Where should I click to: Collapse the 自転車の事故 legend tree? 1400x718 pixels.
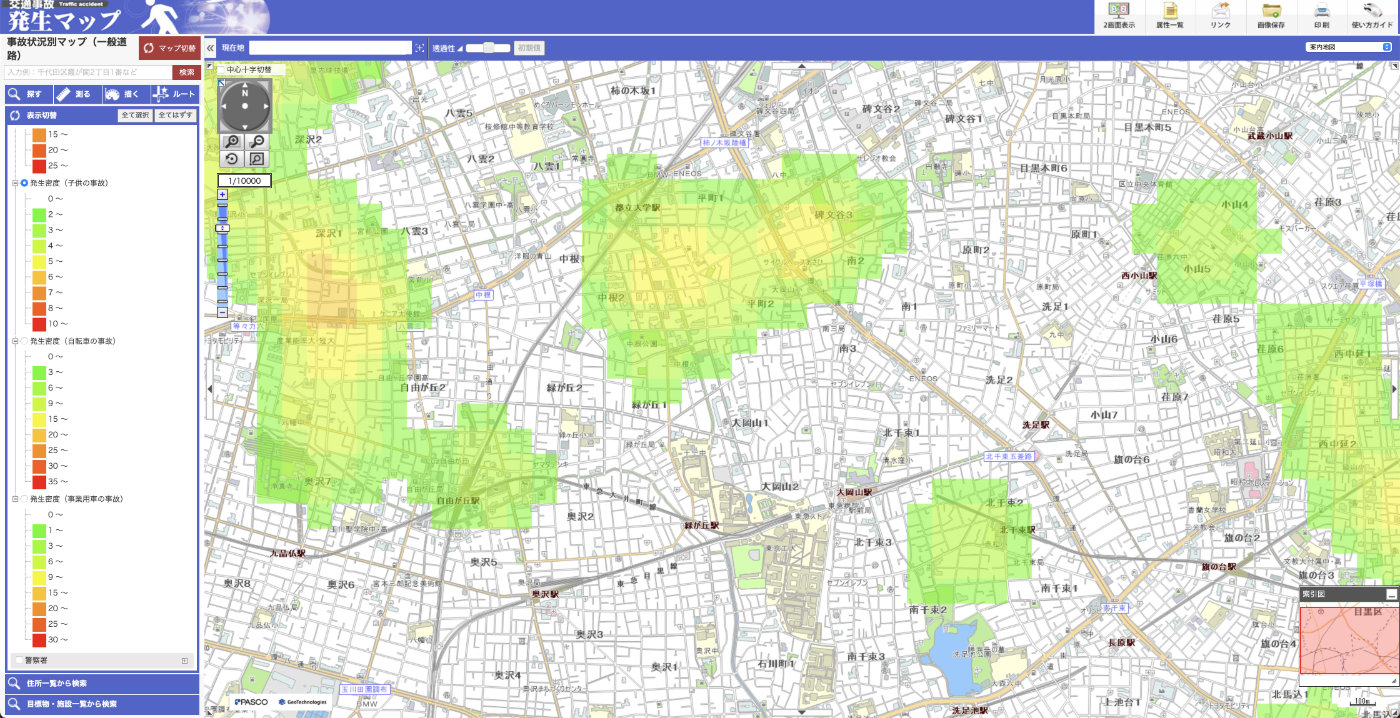15,341
